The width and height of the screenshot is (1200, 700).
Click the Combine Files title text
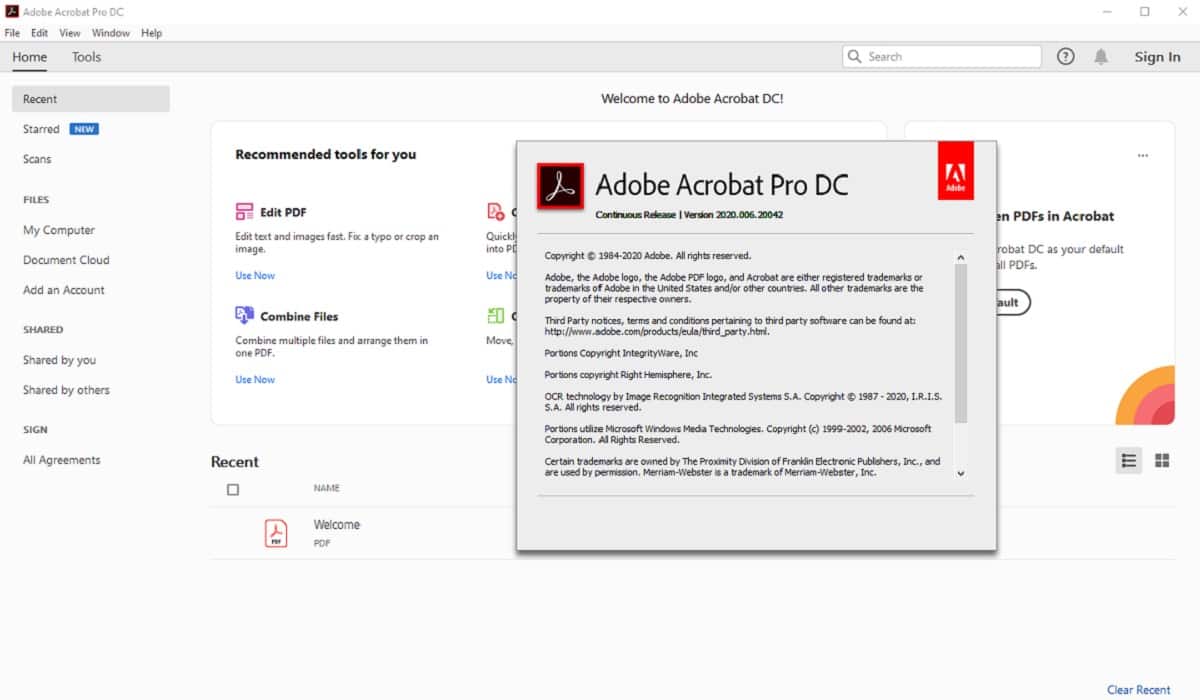pyautogui.click(x=299, y=317)
